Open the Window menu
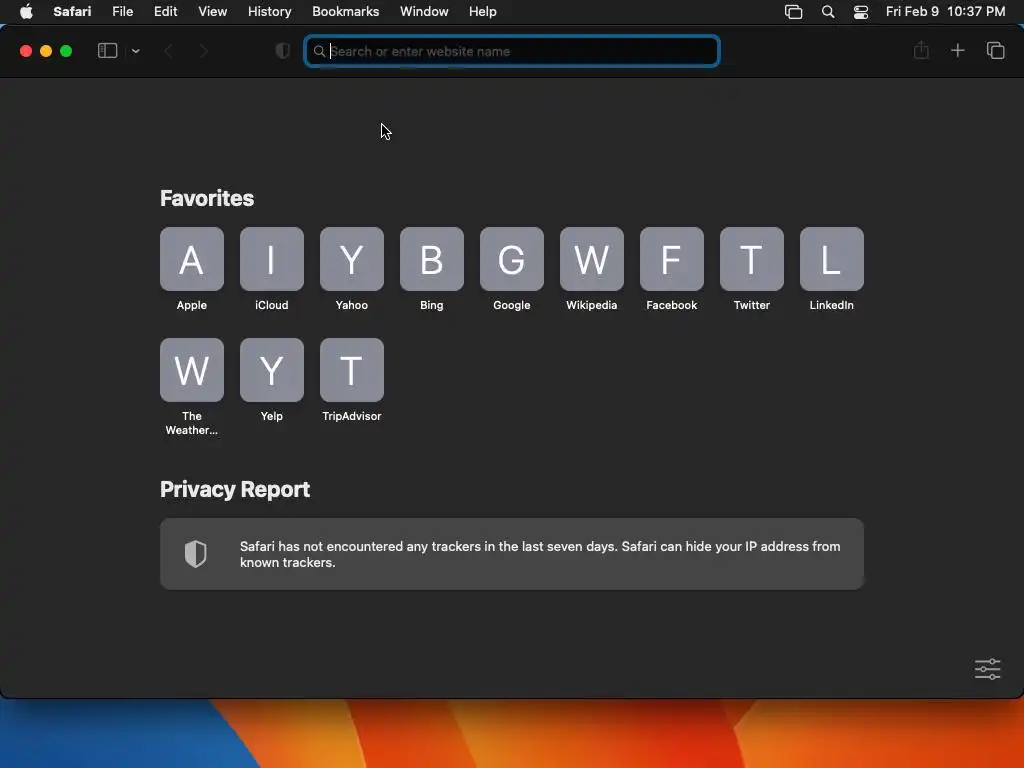 coord(424,12)
